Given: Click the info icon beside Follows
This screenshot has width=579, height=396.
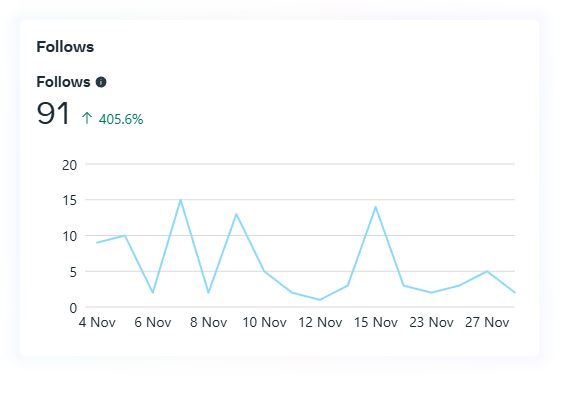Looking at the screenshot, I should [x=101, y=82].
